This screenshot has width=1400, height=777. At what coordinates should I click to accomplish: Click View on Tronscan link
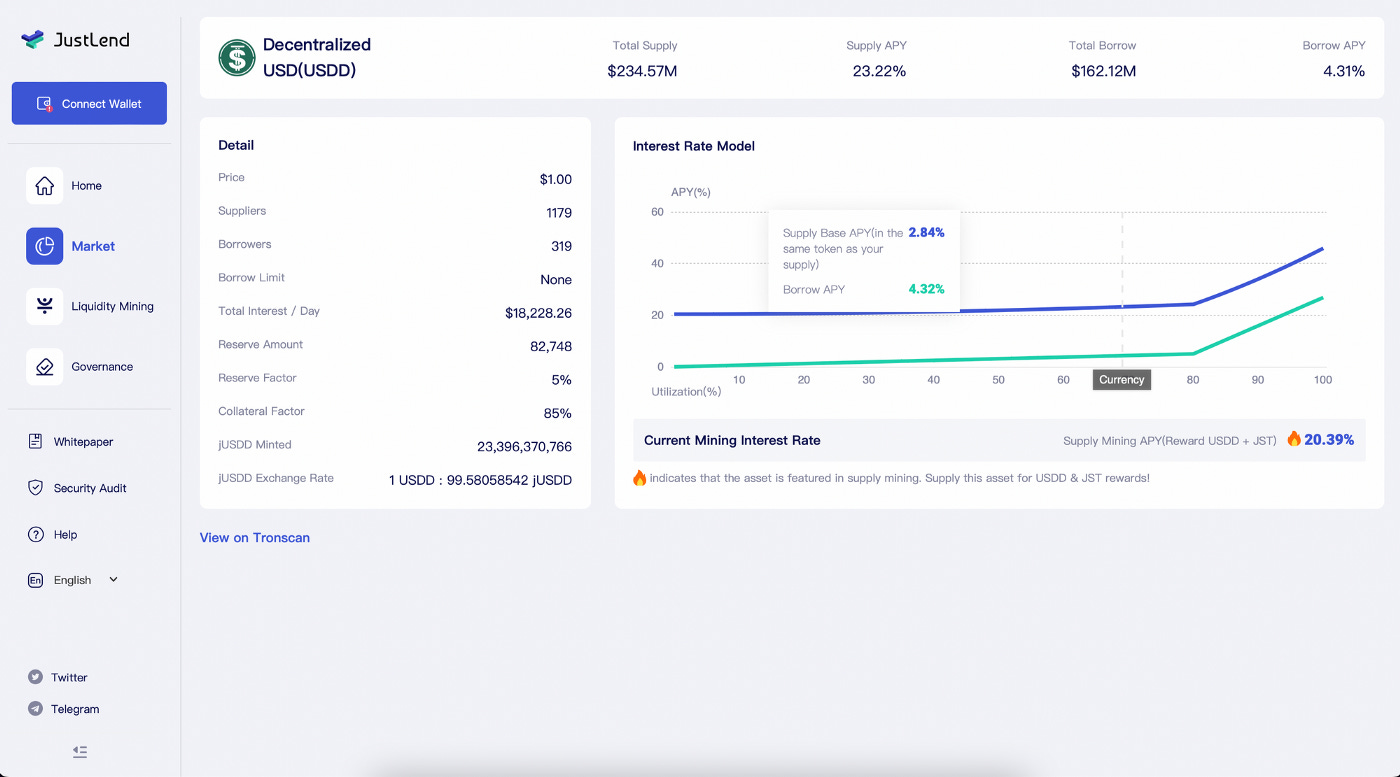[255, 537]
